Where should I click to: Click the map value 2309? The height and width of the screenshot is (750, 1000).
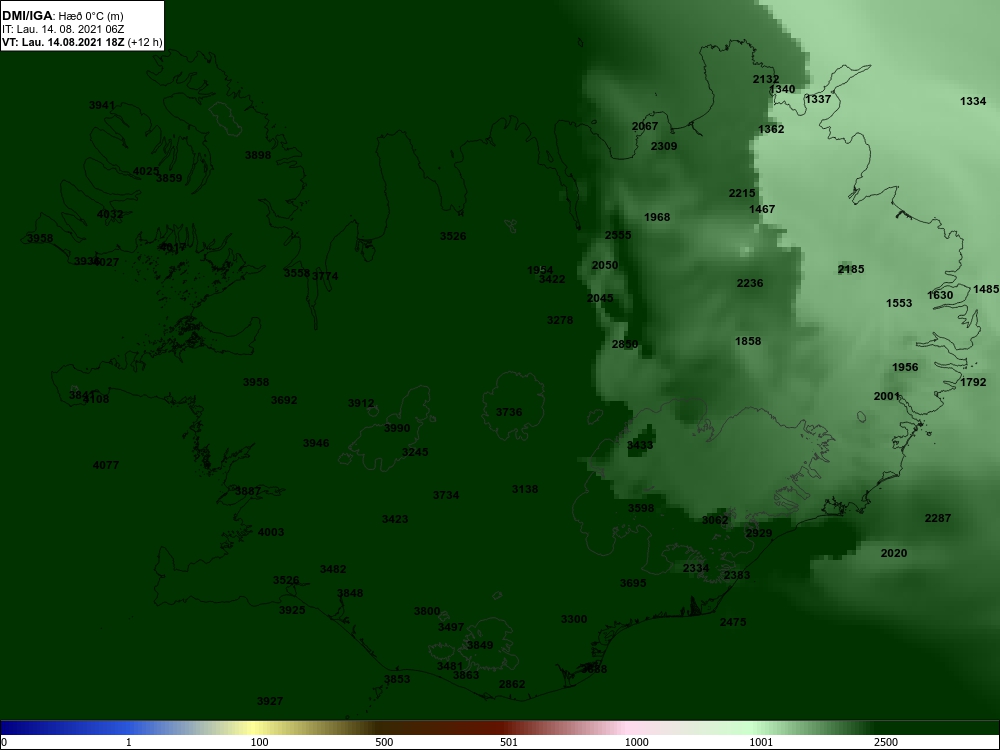pos(664,146)
